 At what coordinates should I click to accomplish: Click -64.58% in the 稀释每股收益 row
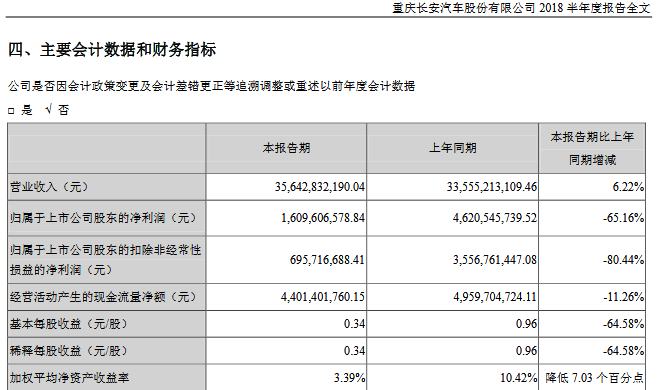[x=624, y=351]
